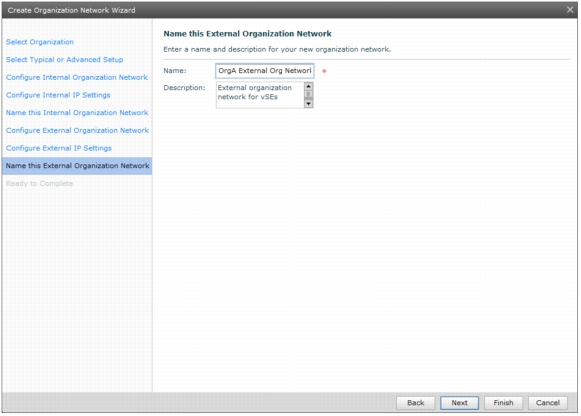Click the Ready to Complete step
The image size is (581, 416).
39,183
